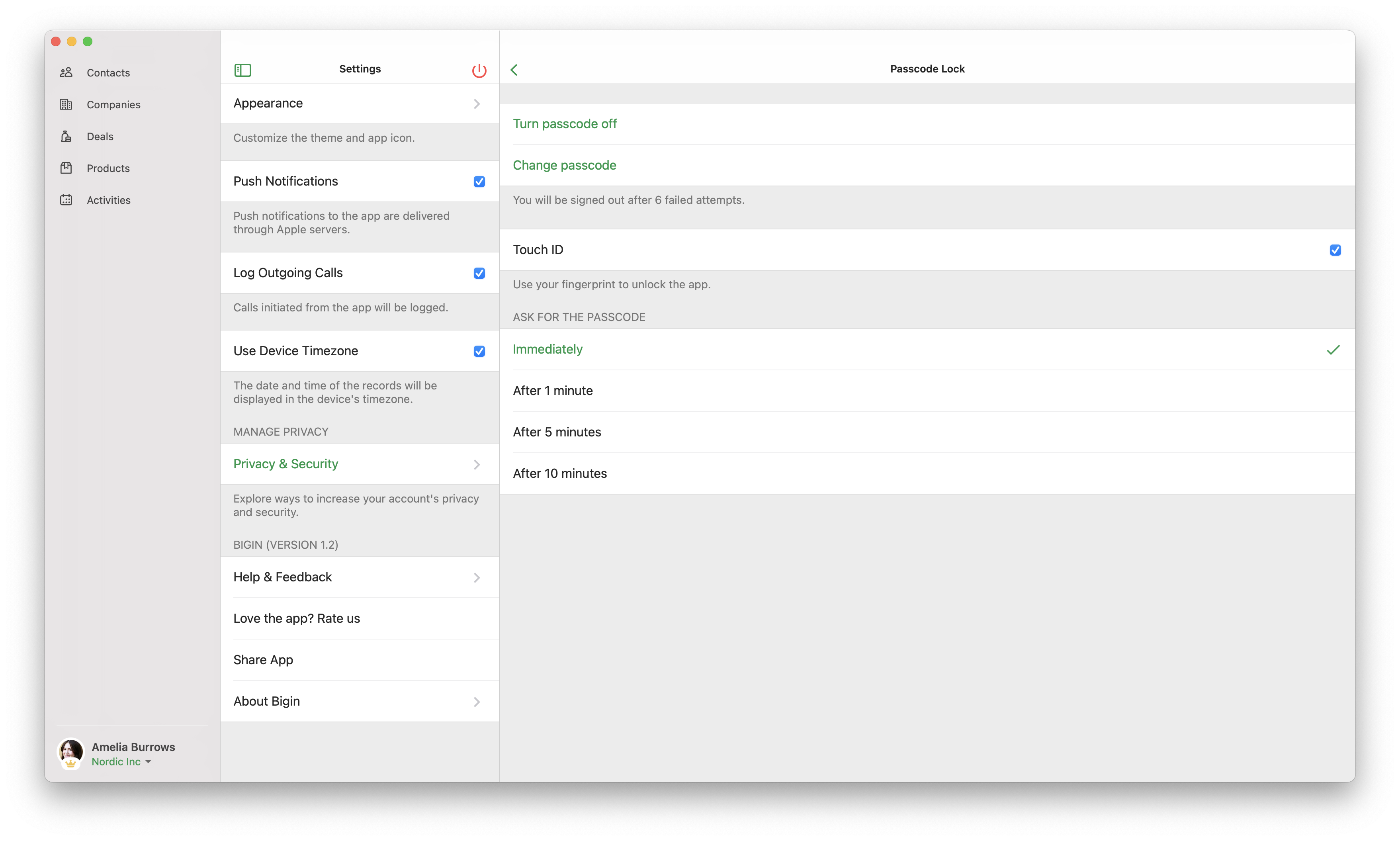Uncheck the Log Outgoing Calls checkbox
The width and height of the screenshot is (1400, 841).
click(479, 273)
